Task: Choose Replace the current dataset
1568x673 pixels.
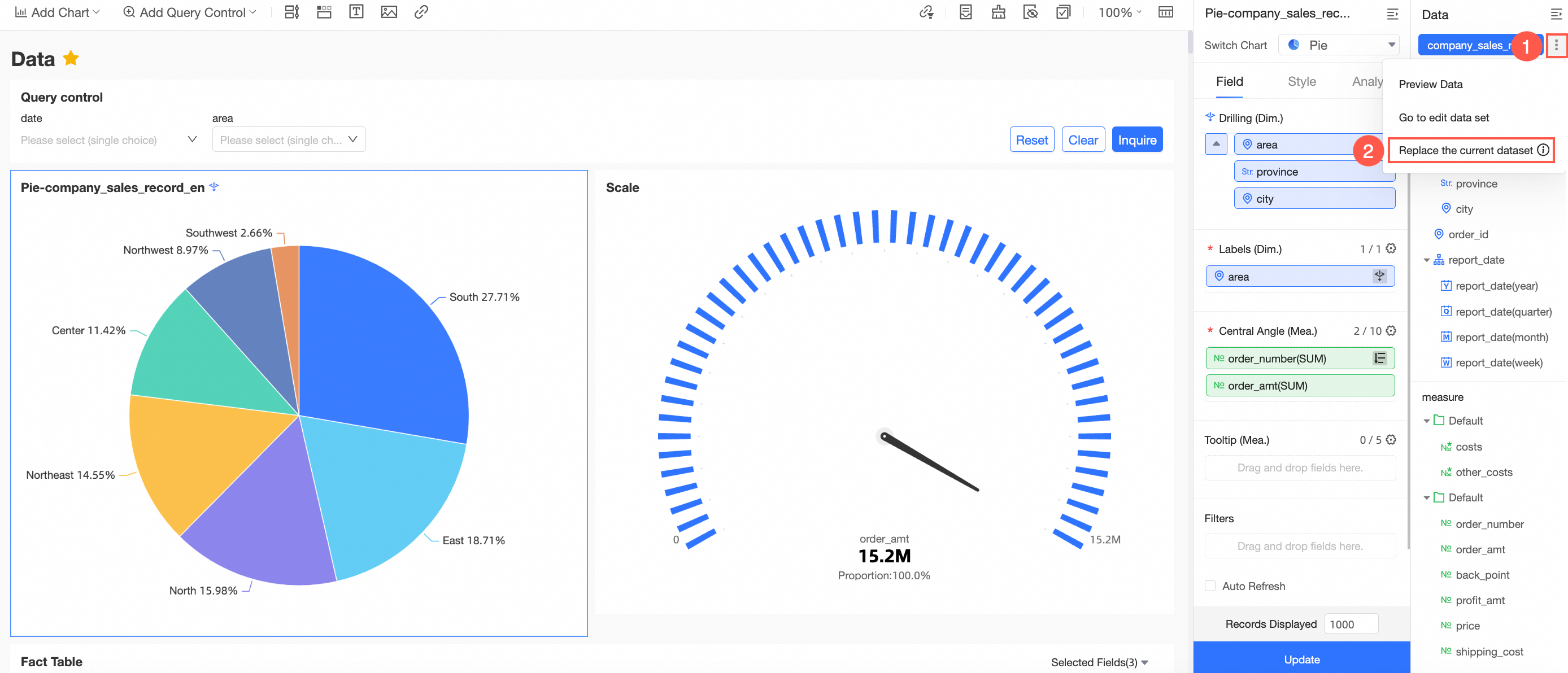Action: (x=1465, y=150)
